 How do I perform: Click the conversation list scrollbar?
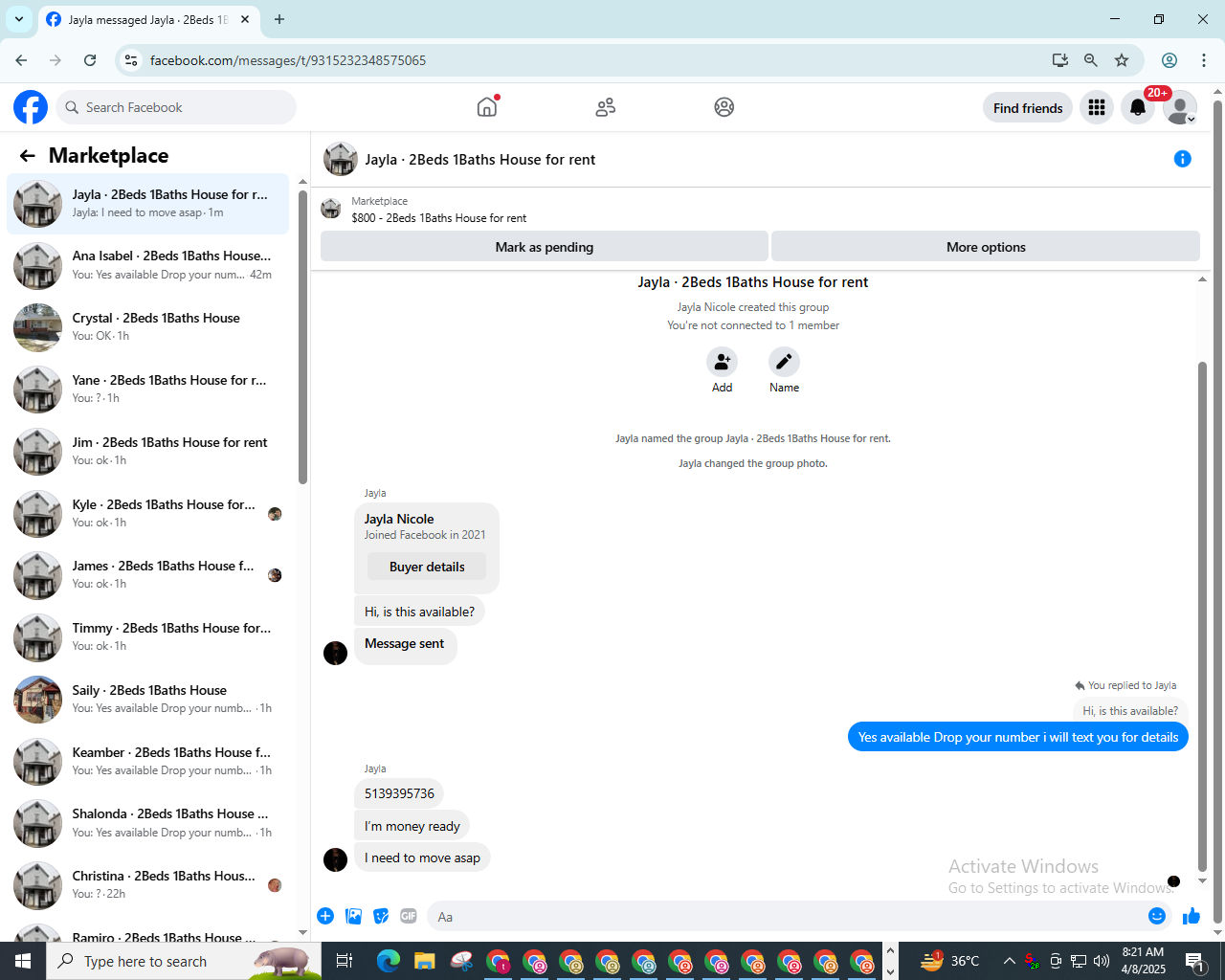[302, 335]
